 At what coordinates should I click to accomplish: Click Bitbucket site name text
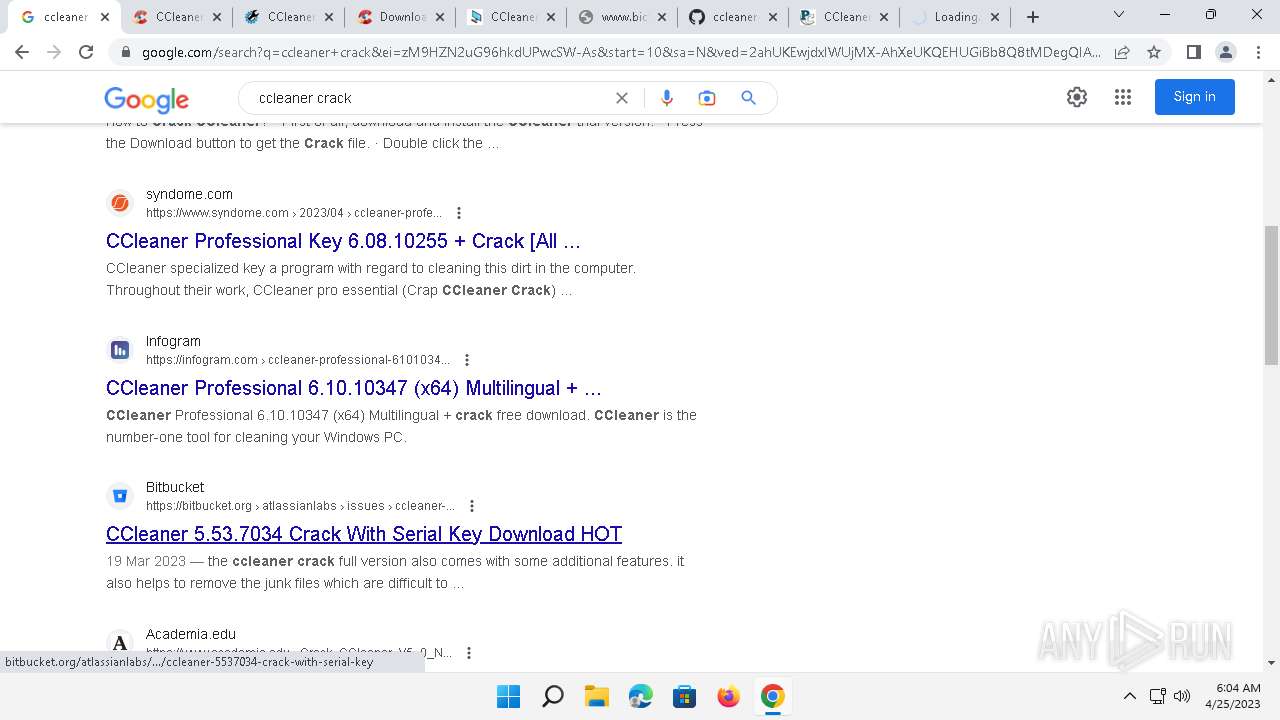point(175,487)
